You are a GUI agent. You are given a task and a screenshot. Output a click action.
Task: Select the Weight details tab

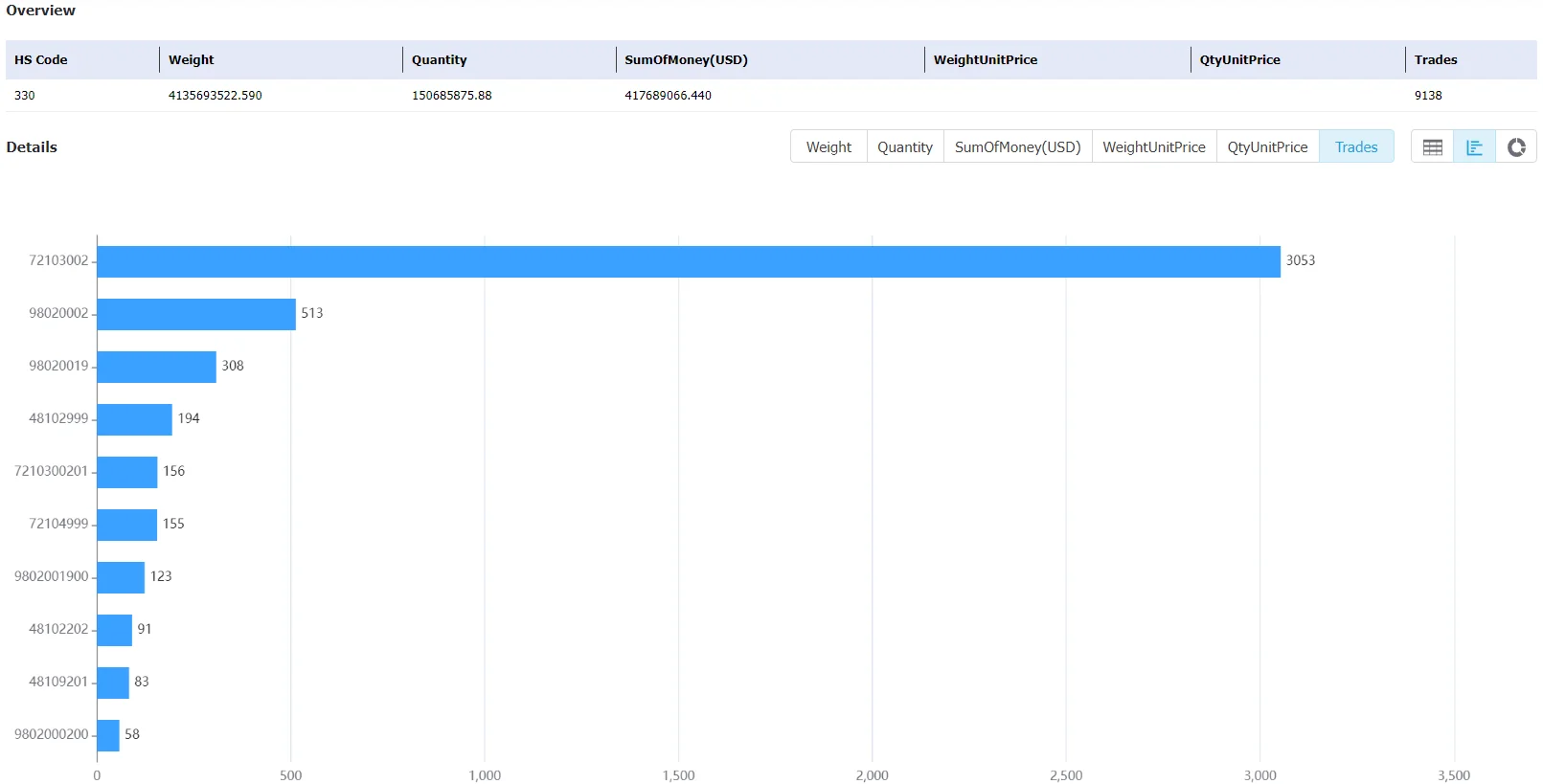tap(828, 147)
